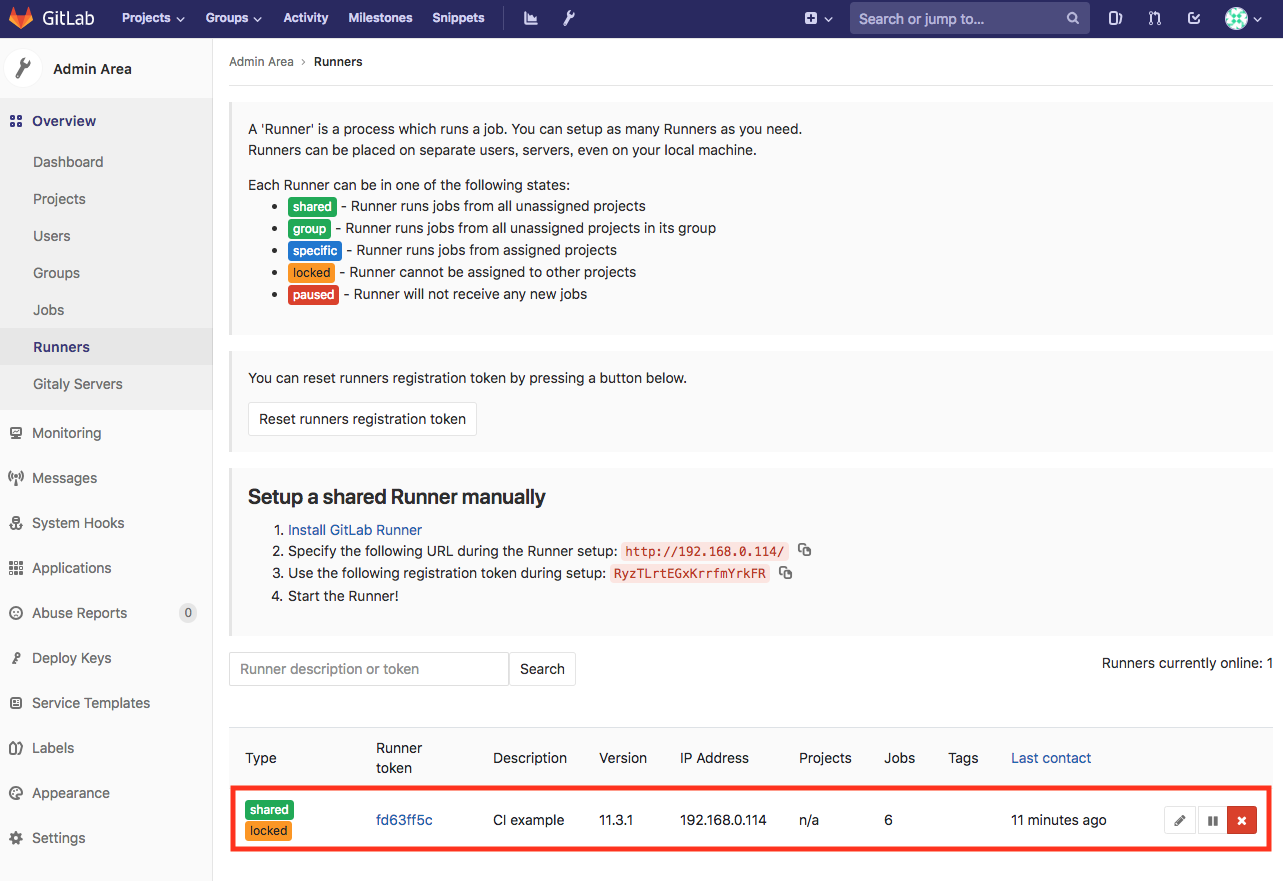Open the Install GitLab Runner link
Viewport: 1283px width, 881px height.
click(355, 529)
